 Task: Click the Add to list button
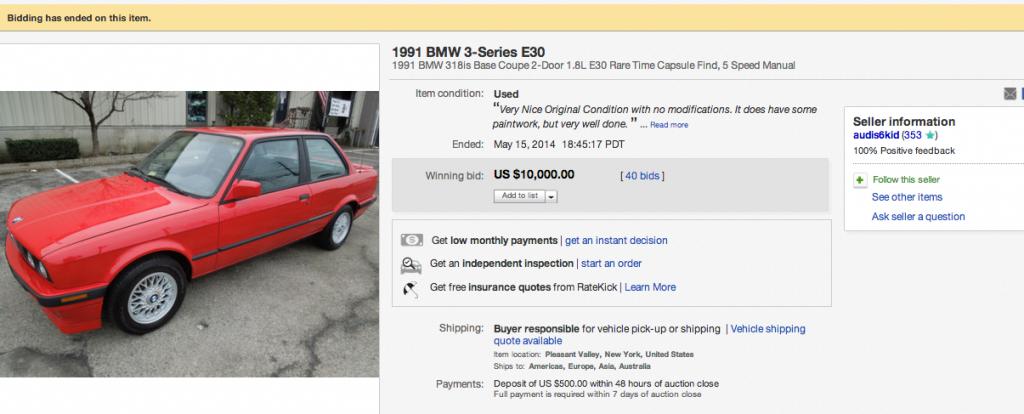(x=520, y=196)
